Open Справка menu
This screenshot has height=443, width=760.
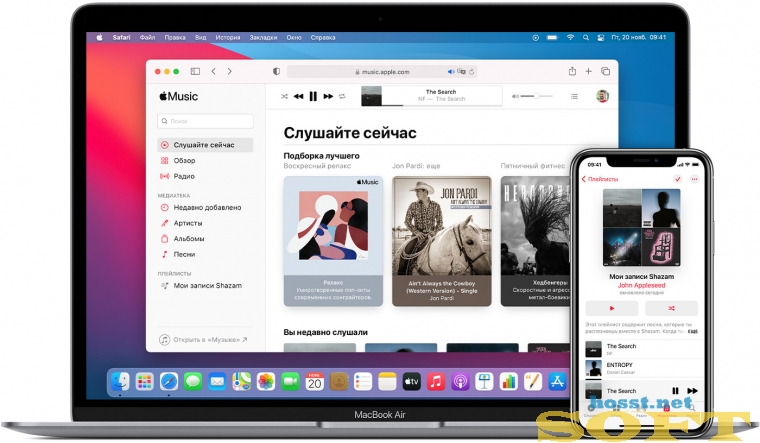point(323,37)
